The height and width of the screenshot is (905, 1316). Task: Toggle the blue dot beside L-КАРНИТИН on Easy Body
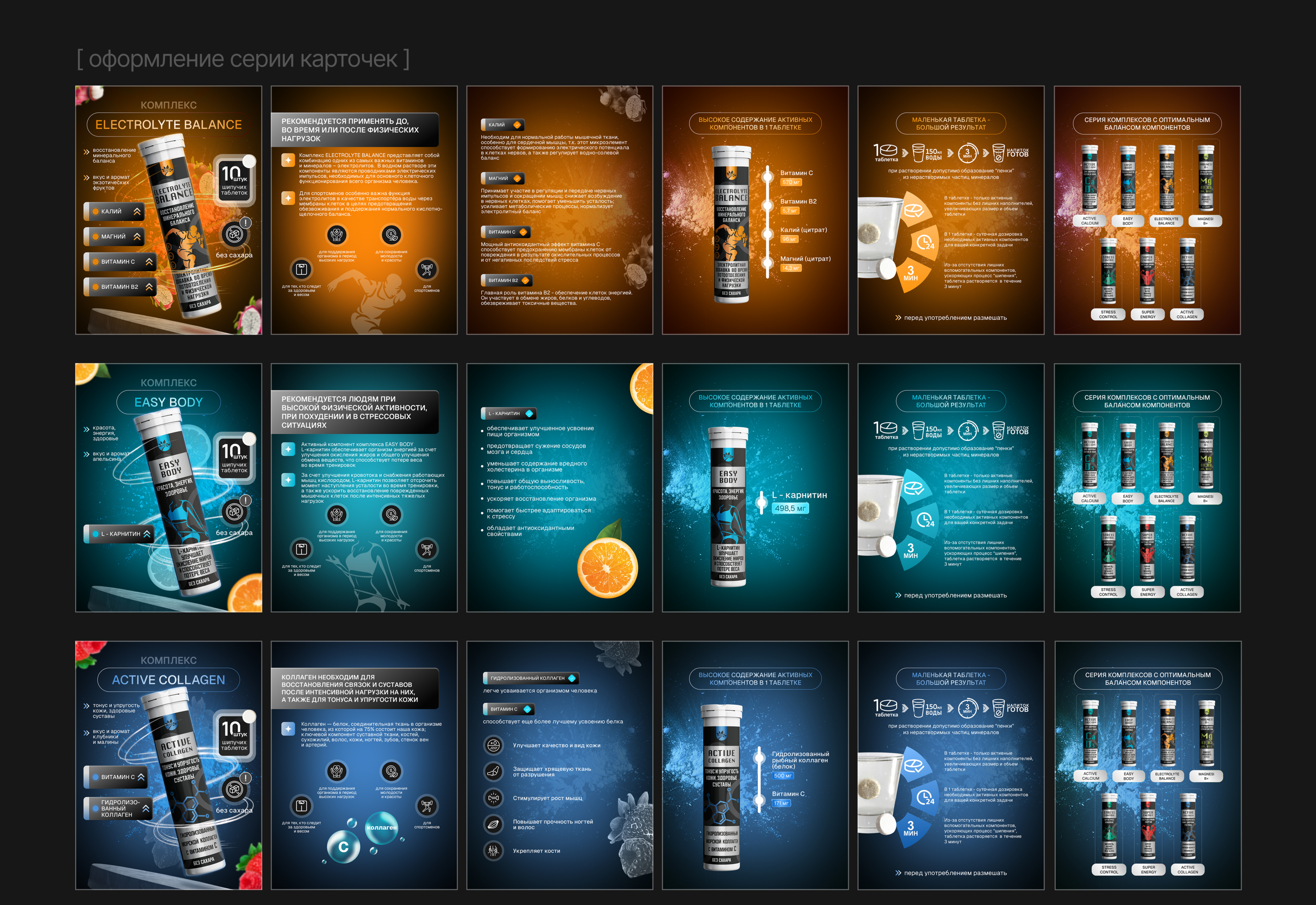95,534
